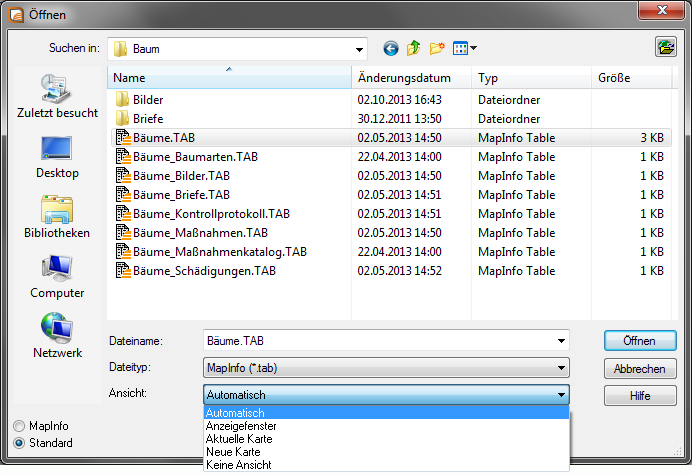Sort by the Änderungsdatum column header

(412, 78)
